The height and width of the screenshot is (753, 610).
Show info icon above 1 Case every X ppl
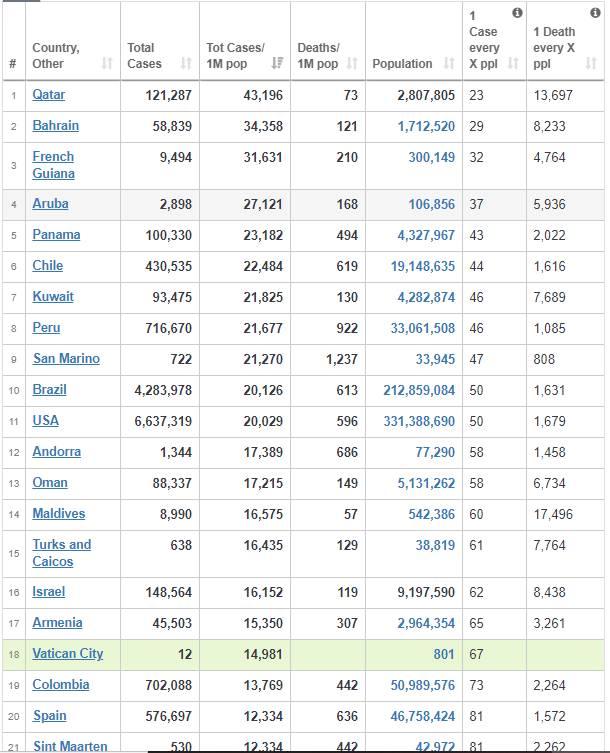(x=516, y=13)
